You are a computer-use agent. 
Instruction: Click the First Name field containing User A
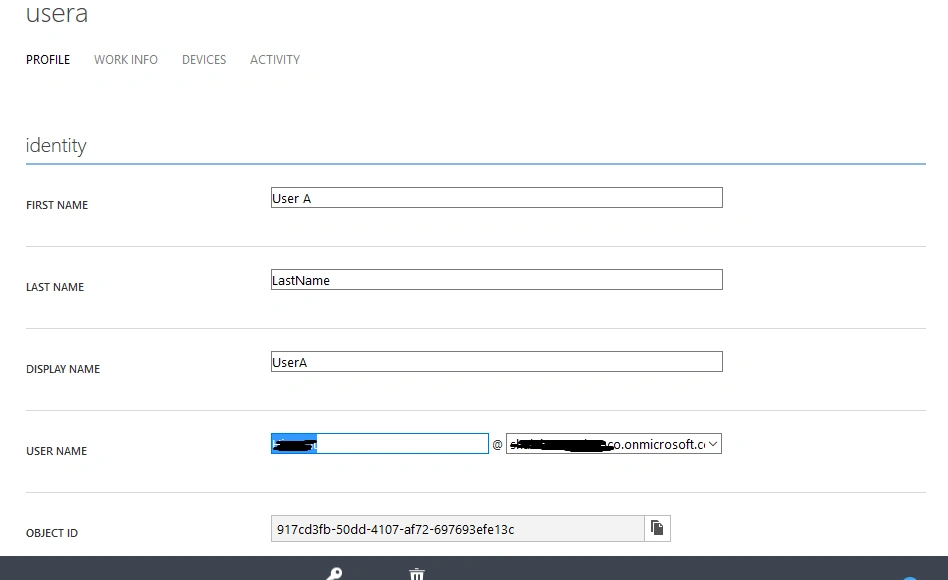pyautogui.click(x=496, y=198)
